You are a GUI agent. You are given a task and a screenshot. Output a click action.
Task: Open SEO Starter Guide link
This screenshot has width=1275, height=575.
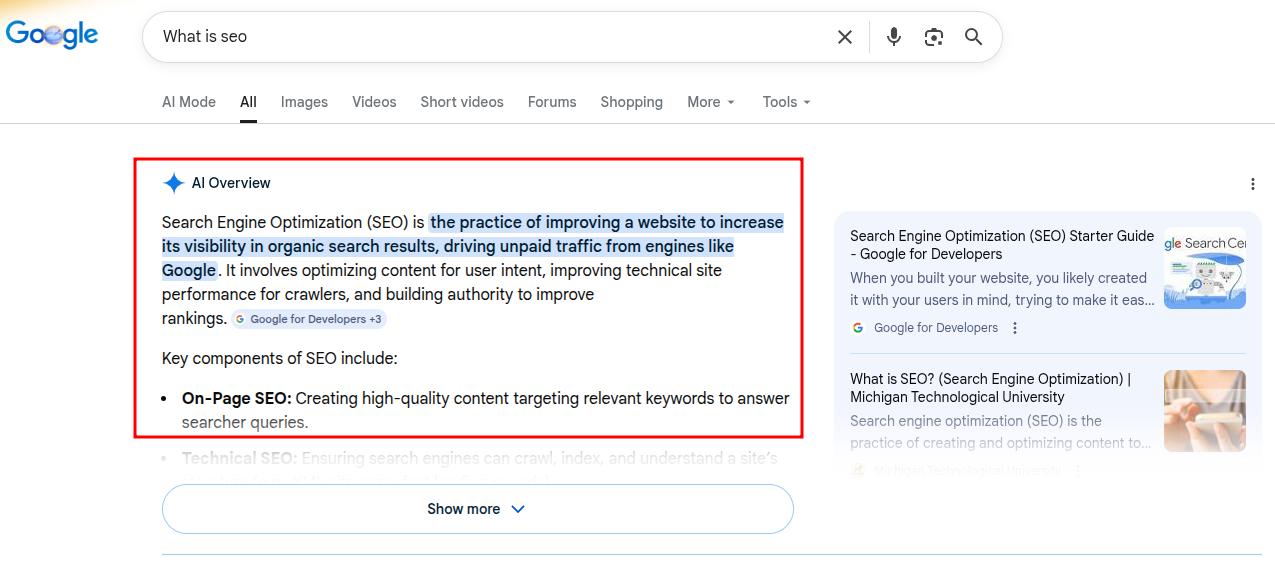[1002, 245]
